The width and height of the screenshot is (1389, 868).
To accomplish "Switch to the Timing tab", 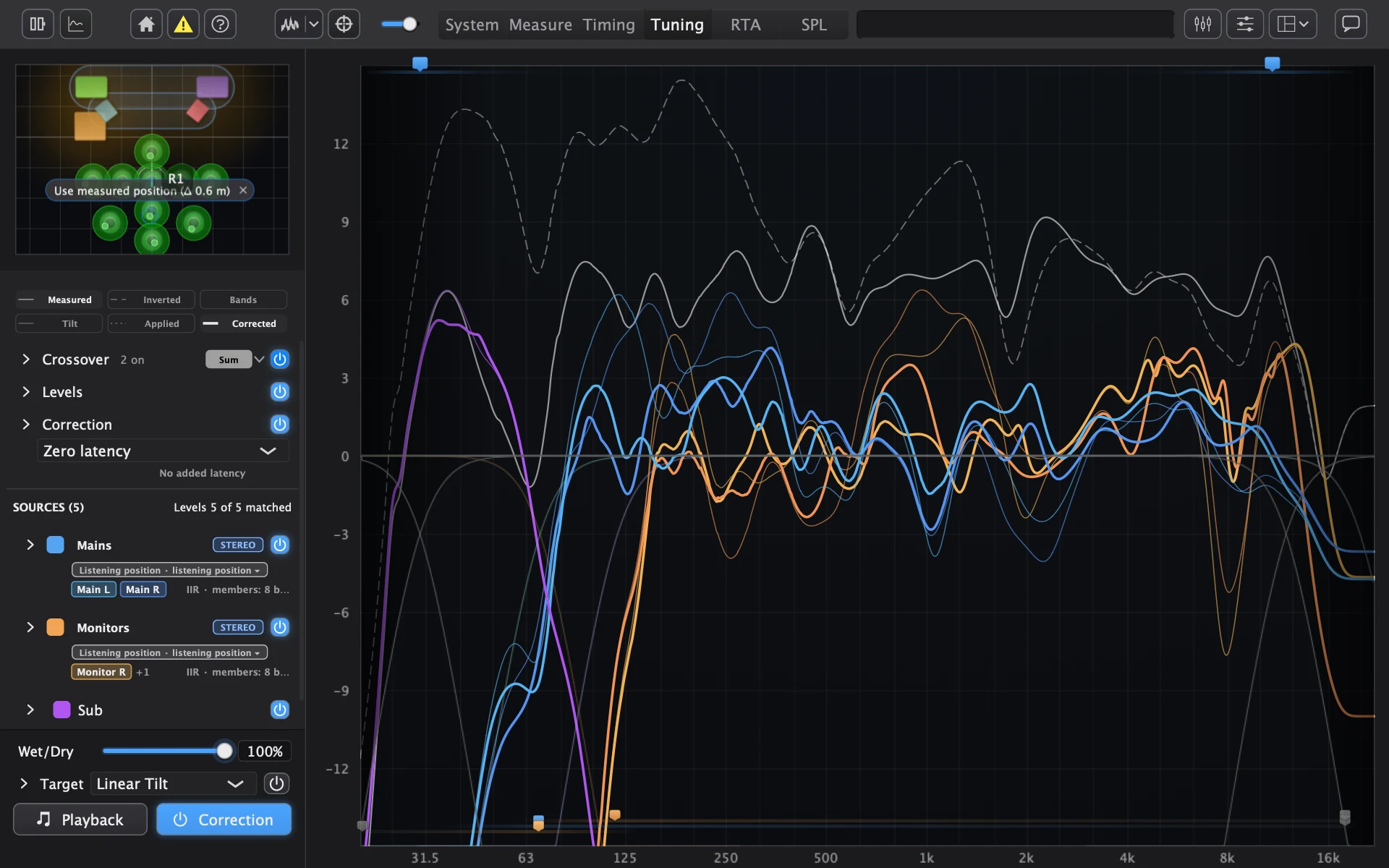I will 608,25.
